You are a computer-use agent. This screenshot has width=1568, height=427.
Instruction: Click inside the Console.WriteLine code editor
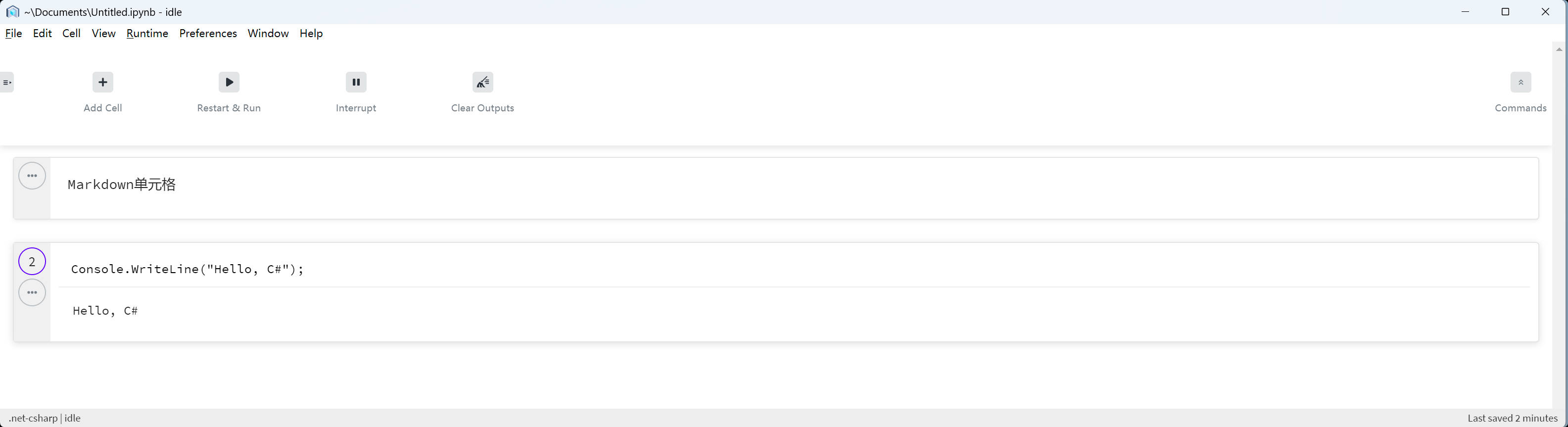(794, 269)
